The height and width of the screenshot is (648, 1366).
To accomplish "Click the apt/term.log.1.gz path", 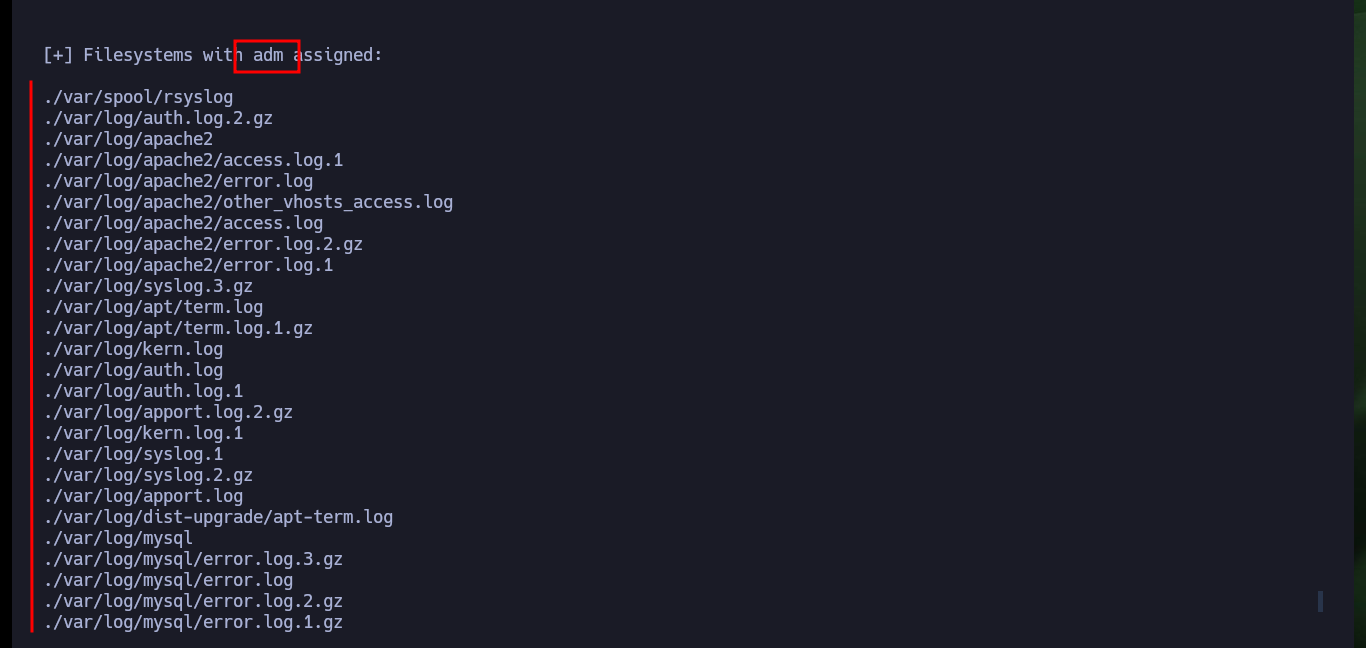I will click(178, 329).
